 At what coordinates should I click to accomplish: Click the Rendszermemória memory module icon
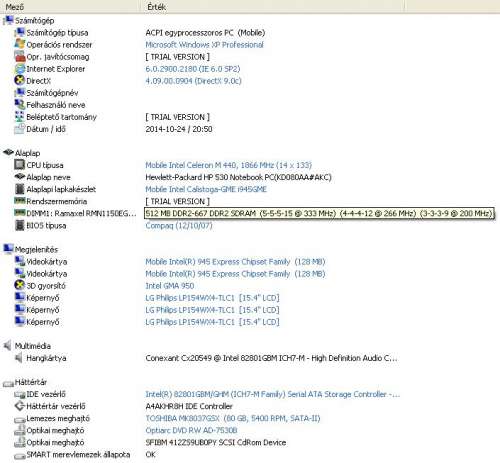pos(20,201)
